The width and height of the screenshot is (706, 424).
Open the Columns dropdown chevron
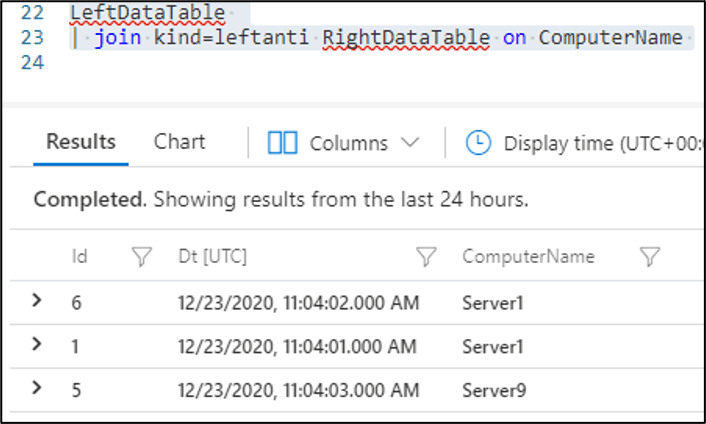pos(409,143)
